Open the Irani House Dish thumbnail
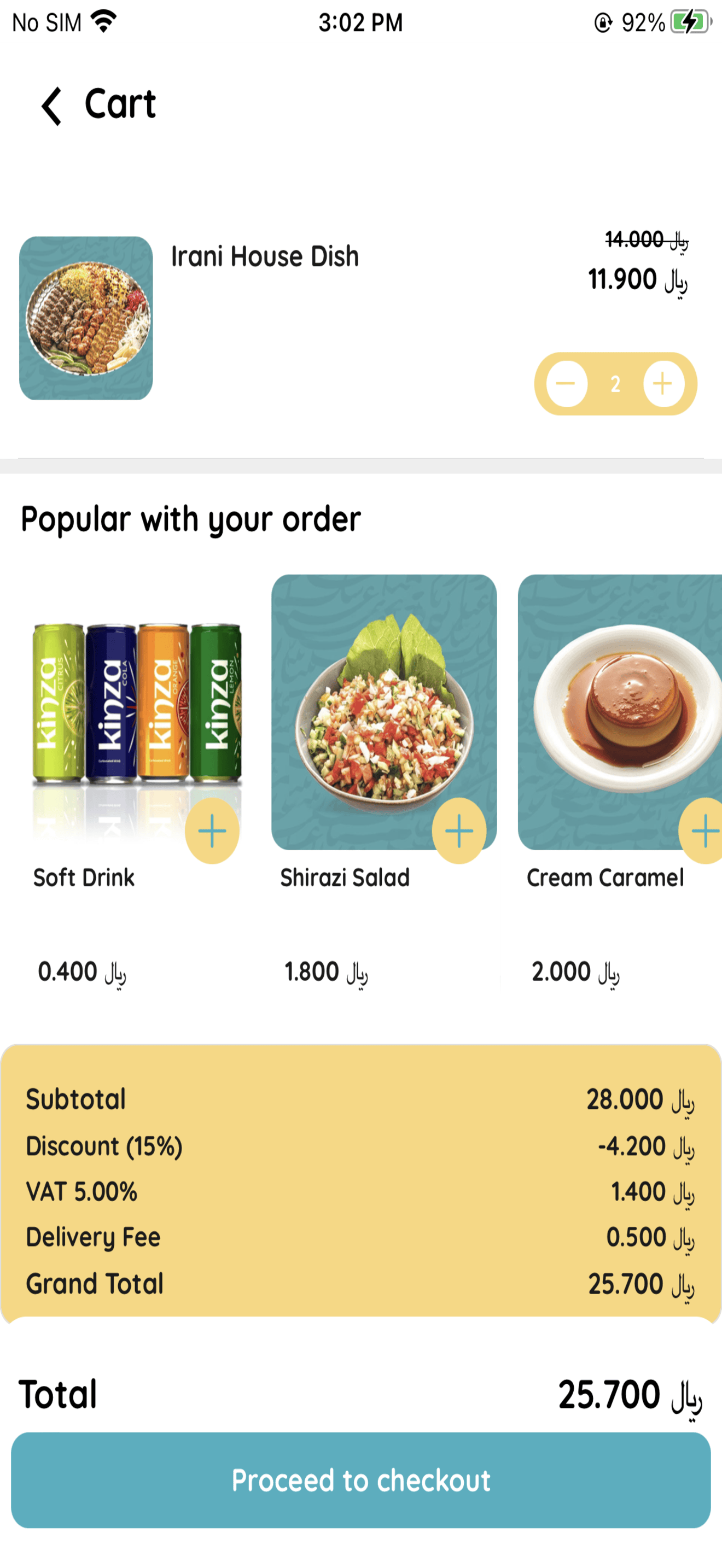 point(86,318)
